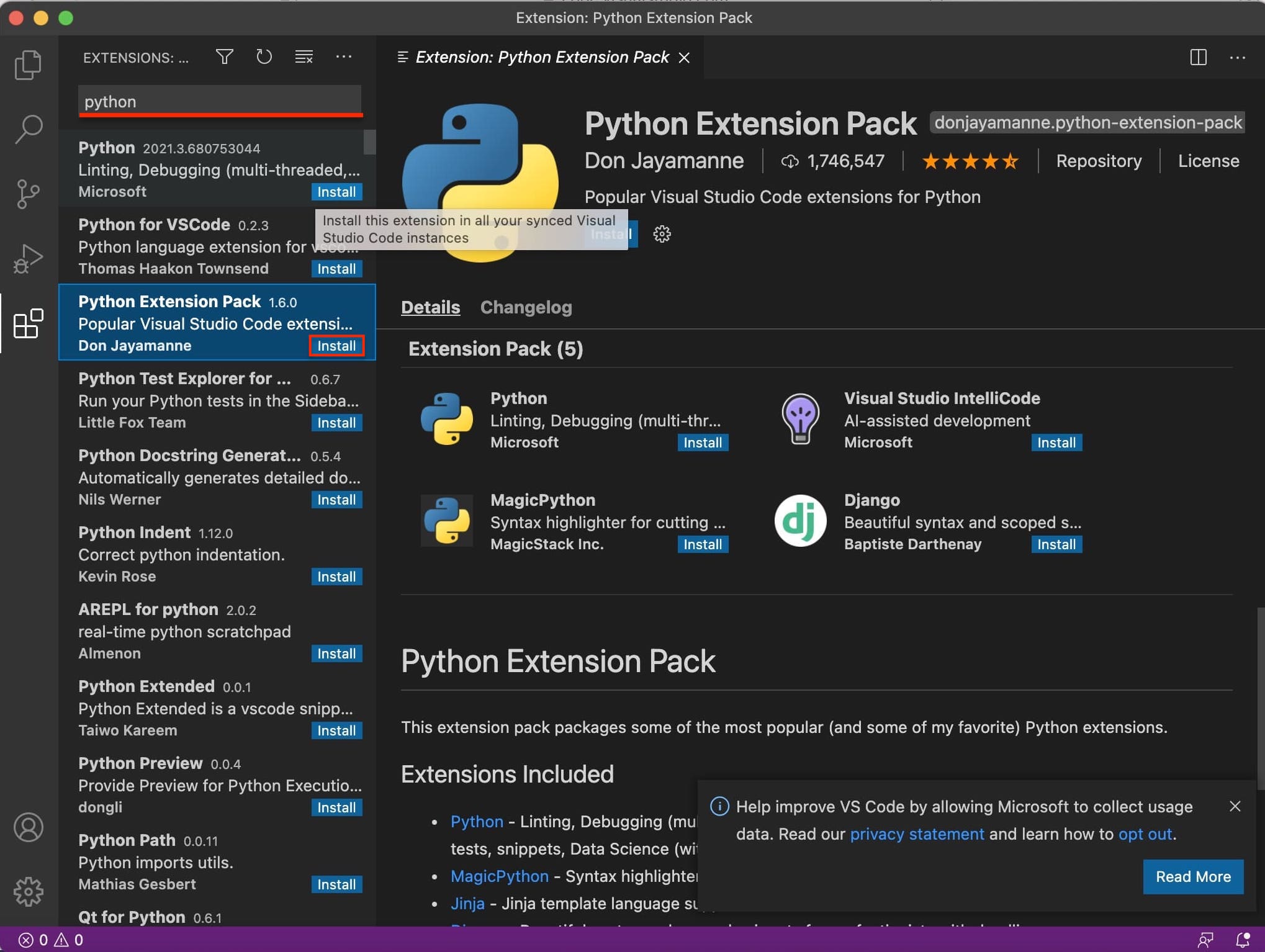This screenshot has width=1265, height=952.
Task: Follow the Python link under Extensions Included
Action: click(x=477, y=822)
